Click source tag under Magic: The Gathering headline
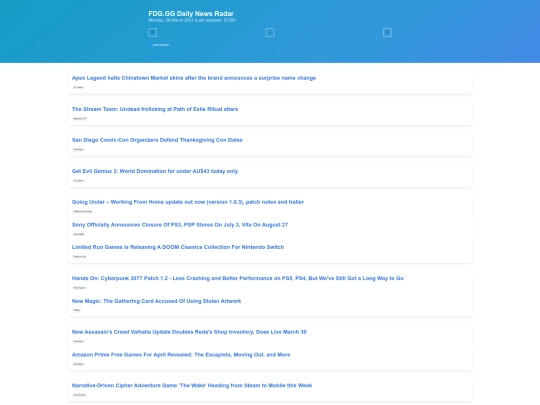Viewport: 540px width, 405px height. tap(76, 310)
